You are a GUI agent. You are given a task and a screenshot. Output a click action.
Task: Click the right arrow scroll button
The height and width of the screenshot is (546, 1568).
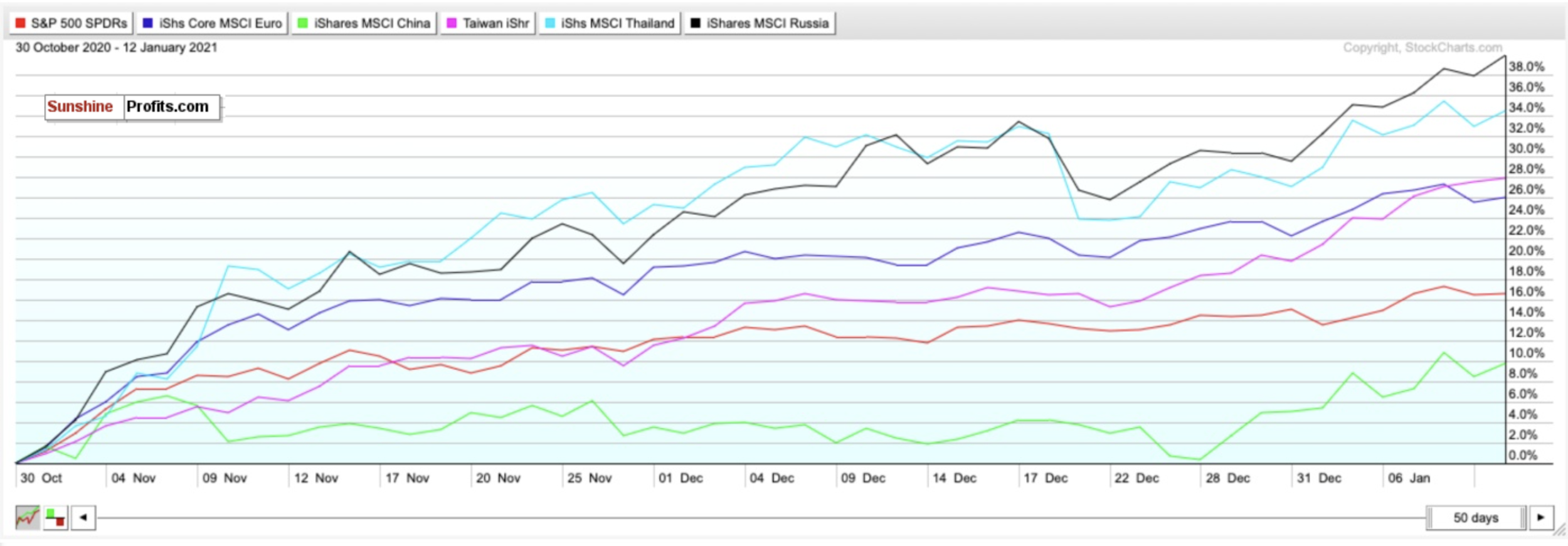point(1541,518)
